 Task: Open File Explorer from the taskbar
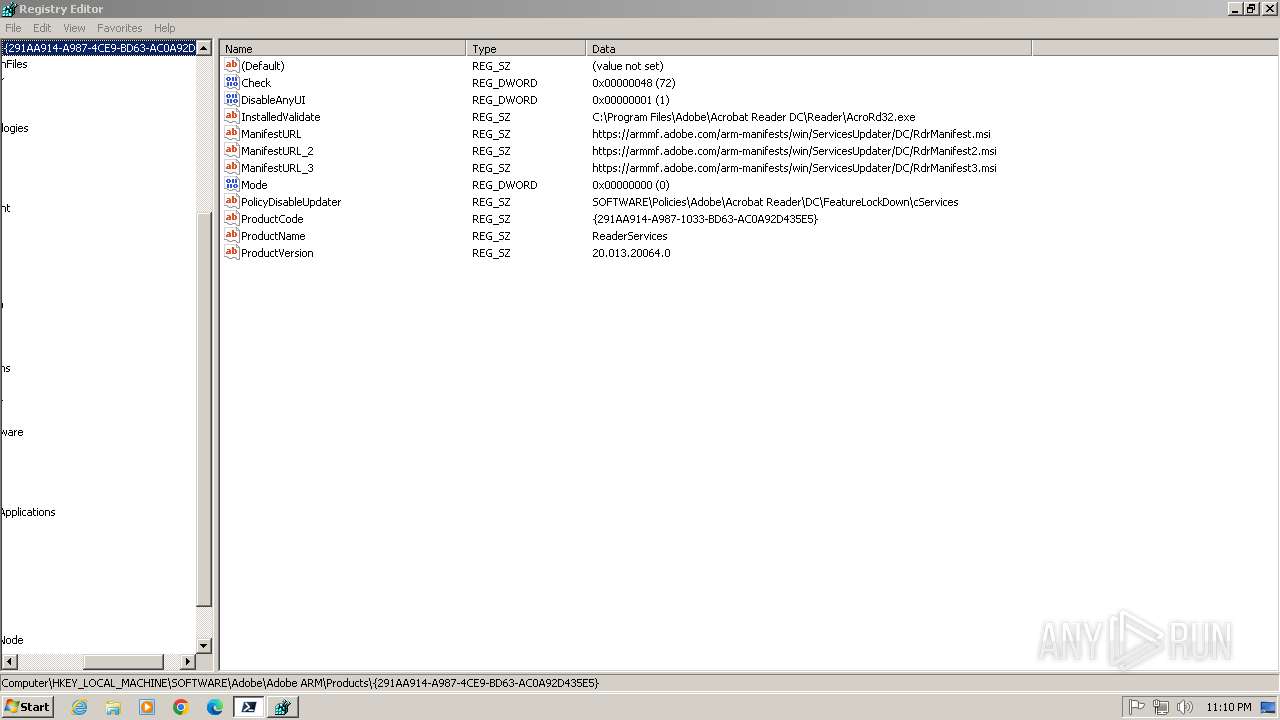tap(113, 707)
